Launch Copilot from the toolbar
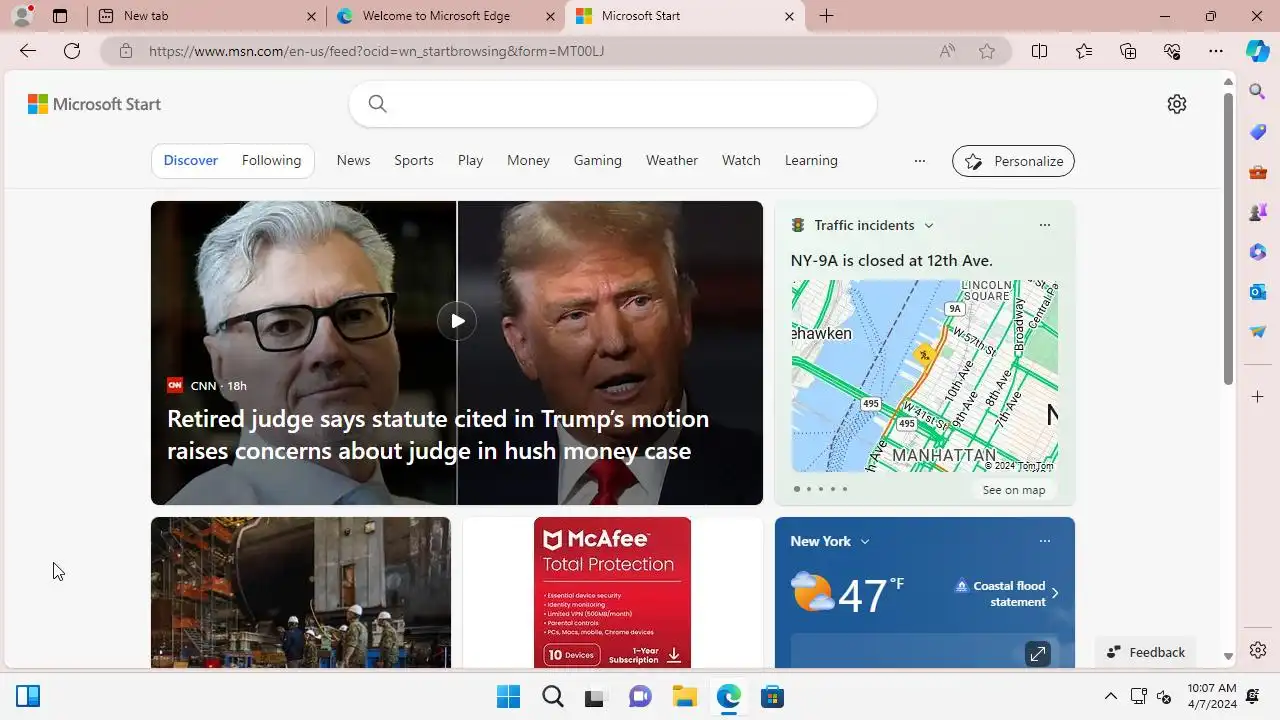 click(x=1258, y=51)
